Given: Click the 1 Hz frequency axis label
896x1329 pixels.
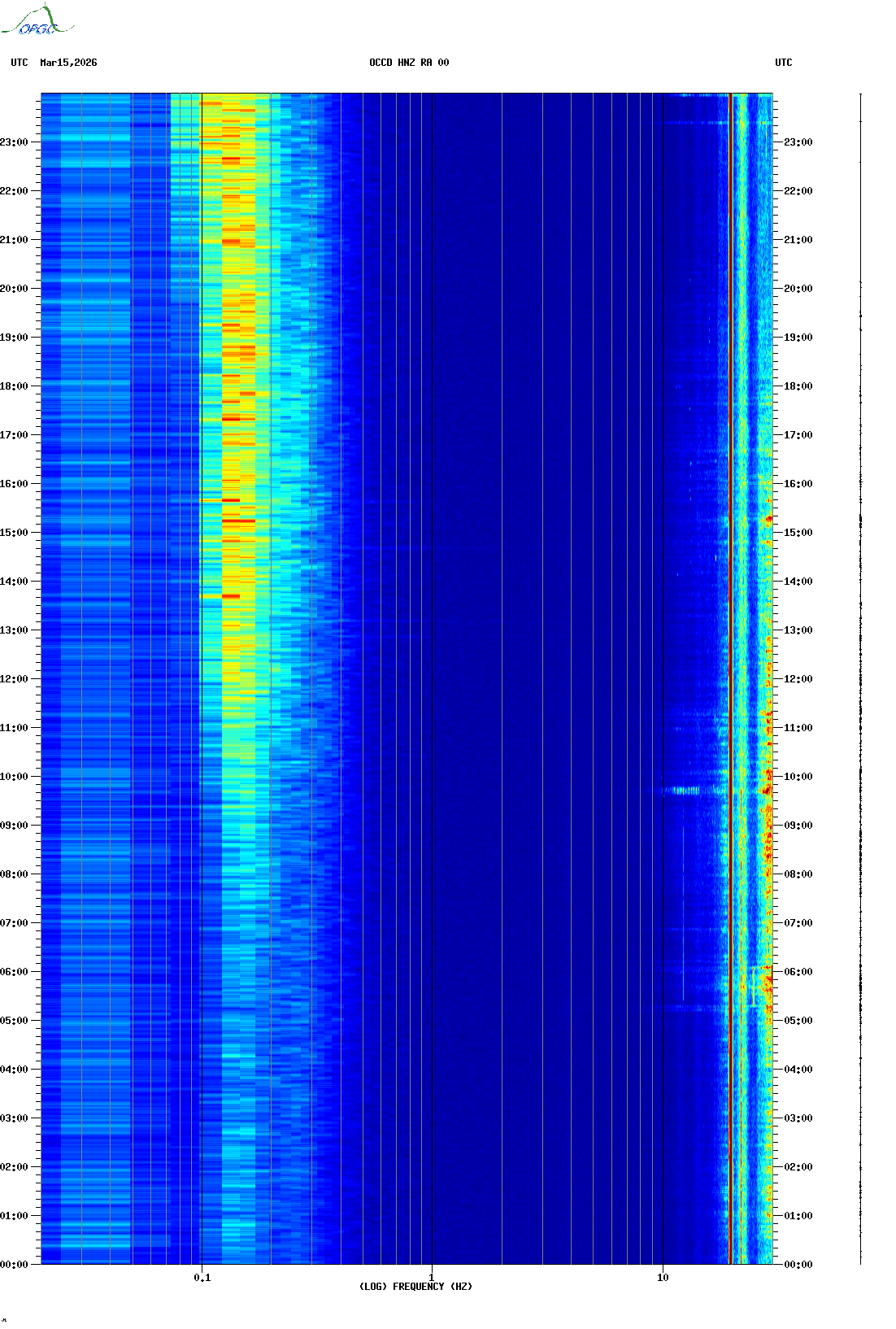Looking at the screenshot, I should pyautogui.click(x=431, y=1277).
